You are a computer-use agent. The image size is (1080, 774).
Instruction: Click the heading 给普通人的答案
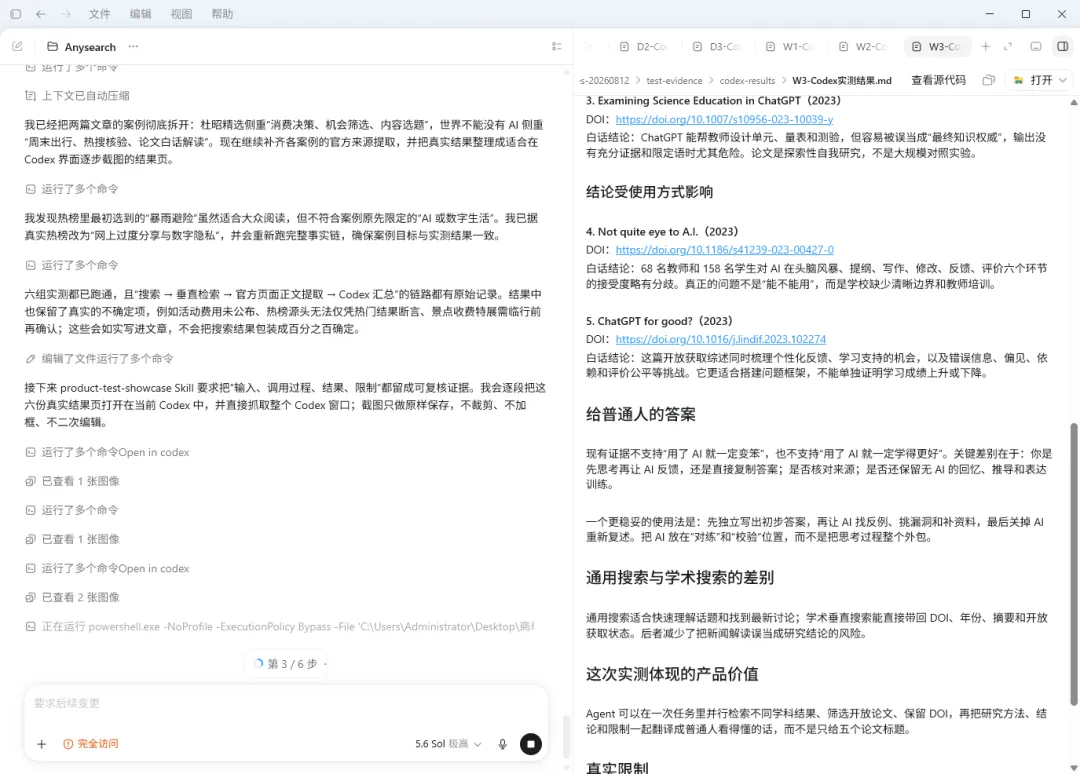(641, 415)
